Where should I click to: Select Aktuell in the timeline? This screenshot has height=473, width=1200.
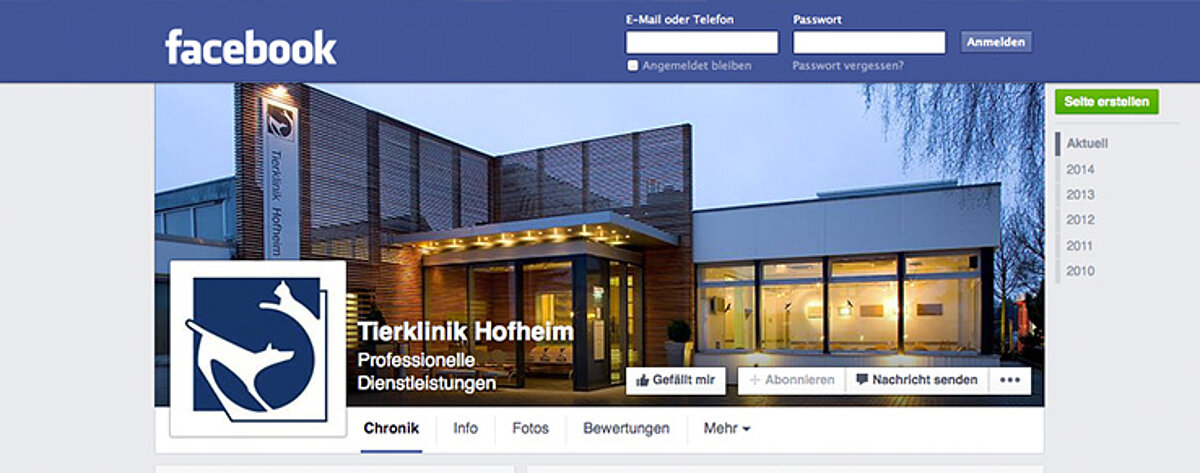tap(1087, 144)
